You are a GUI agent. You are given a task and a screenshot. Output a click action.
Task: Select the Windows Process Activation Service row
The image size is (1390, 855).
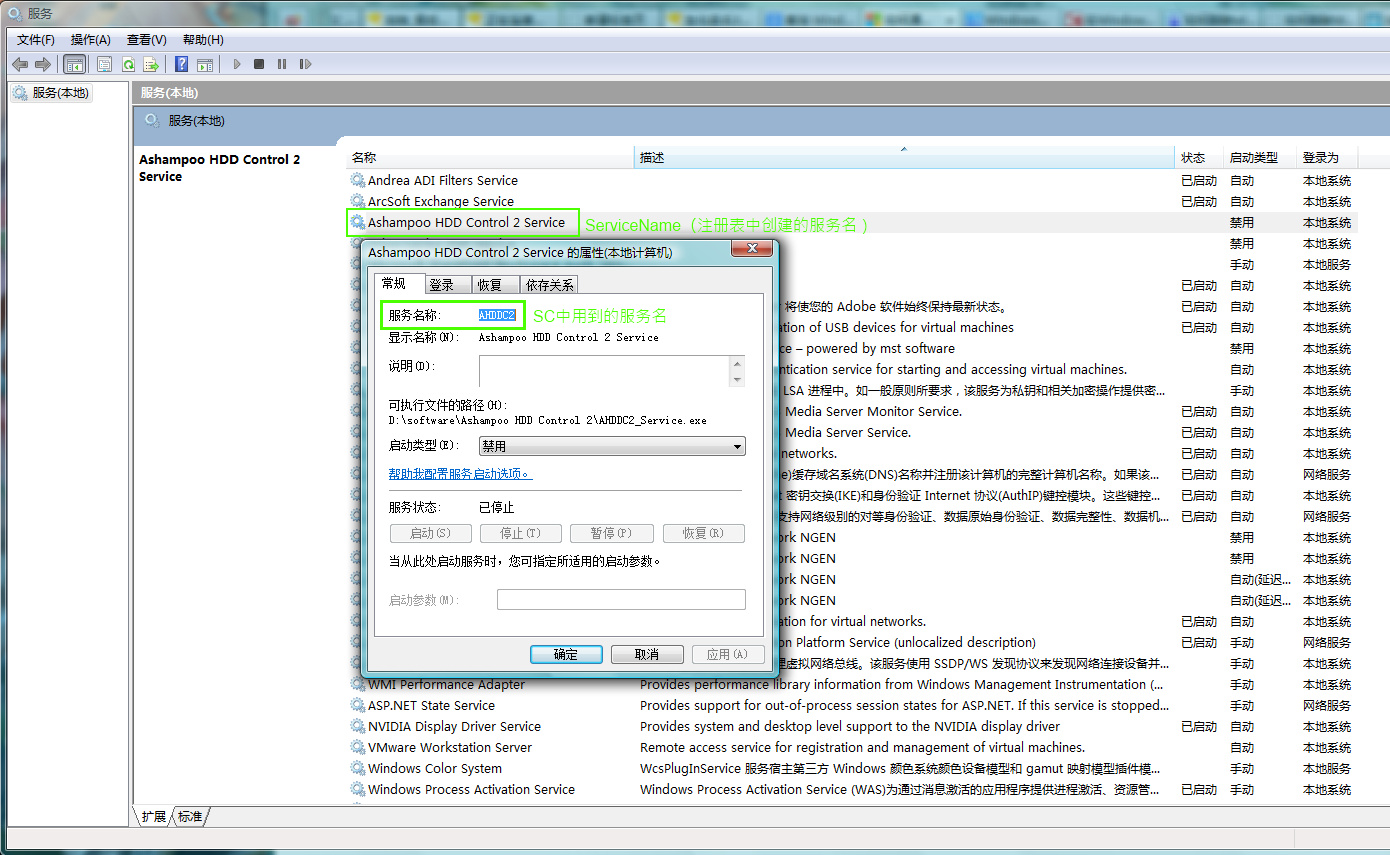852,789
